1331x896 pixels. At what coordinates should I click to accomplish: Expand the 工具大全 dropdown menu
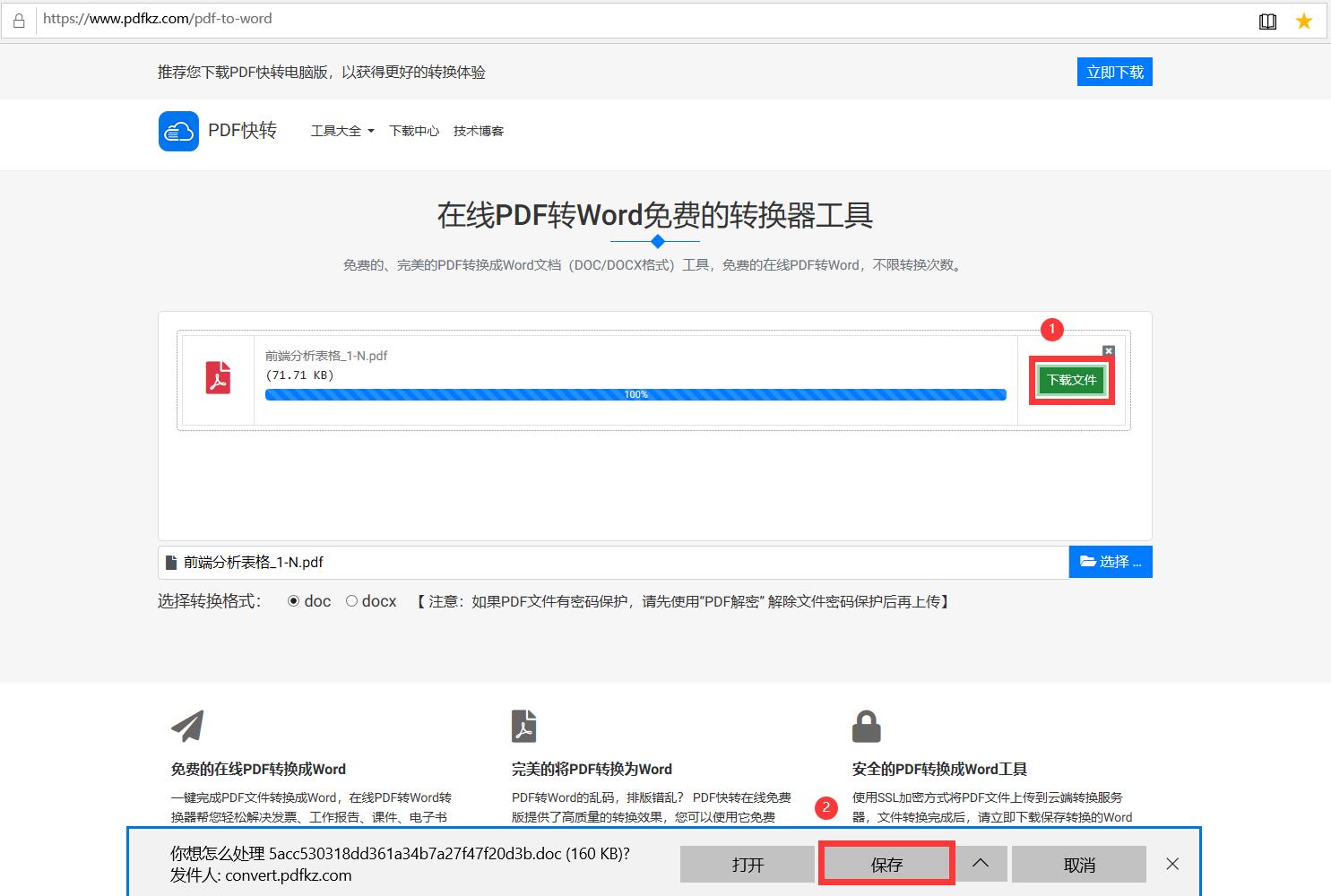[341, 131]
